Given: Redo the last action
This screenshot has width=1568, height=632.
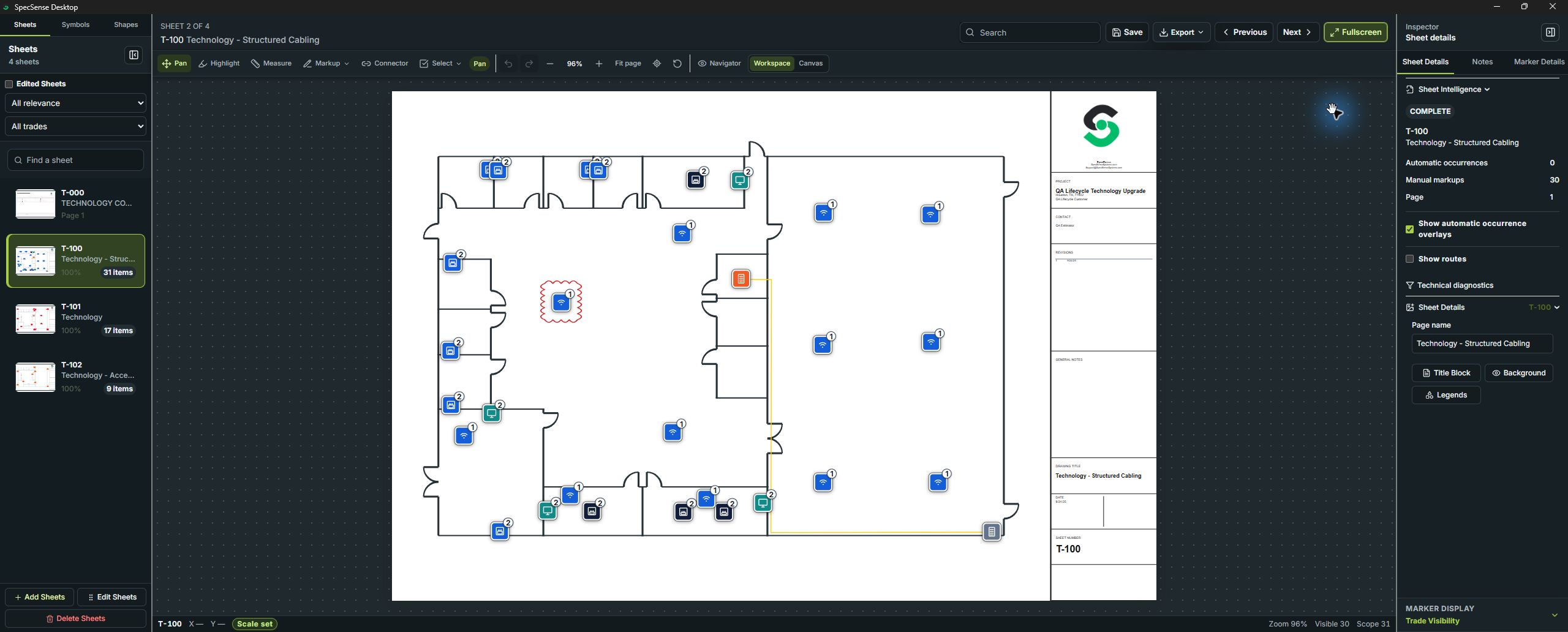Looking at the screenshot, I should pos(529,64).
